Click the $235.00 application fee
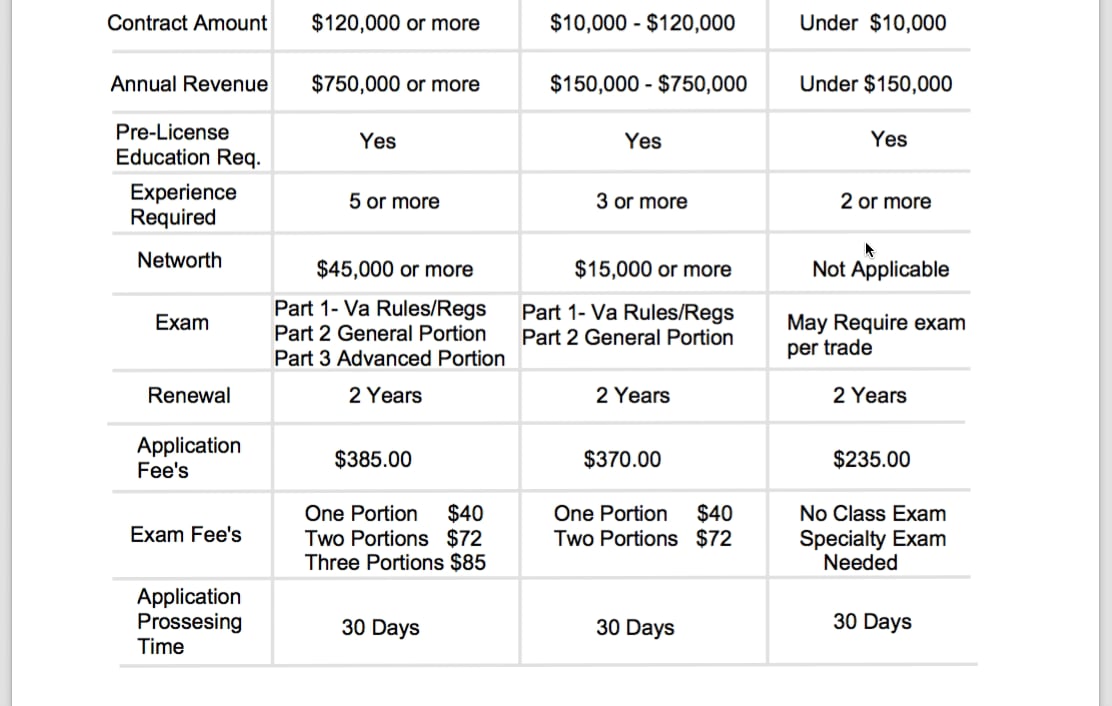 [x=871, y=459]
